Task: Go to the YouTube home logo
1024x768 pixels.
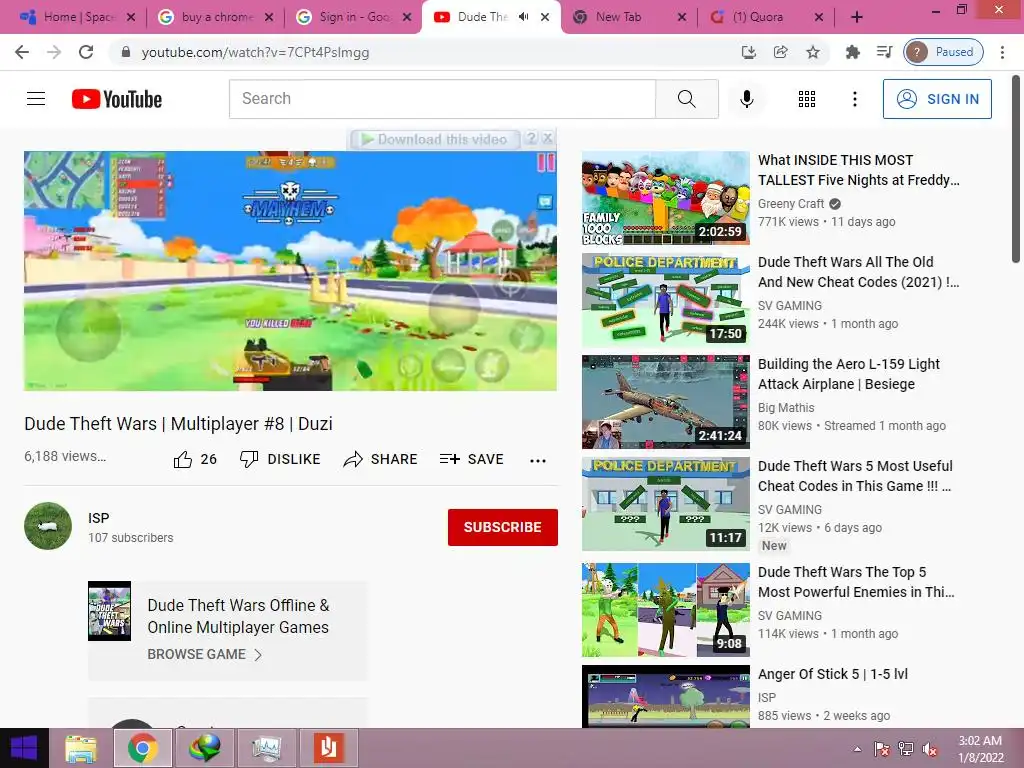Action: pyautogui.click(x=117, y=99)
